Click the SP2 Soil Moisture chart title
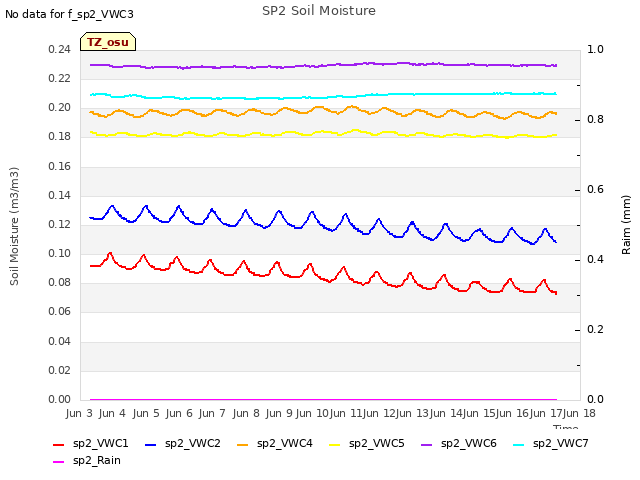640x480 pixels. 319,11
